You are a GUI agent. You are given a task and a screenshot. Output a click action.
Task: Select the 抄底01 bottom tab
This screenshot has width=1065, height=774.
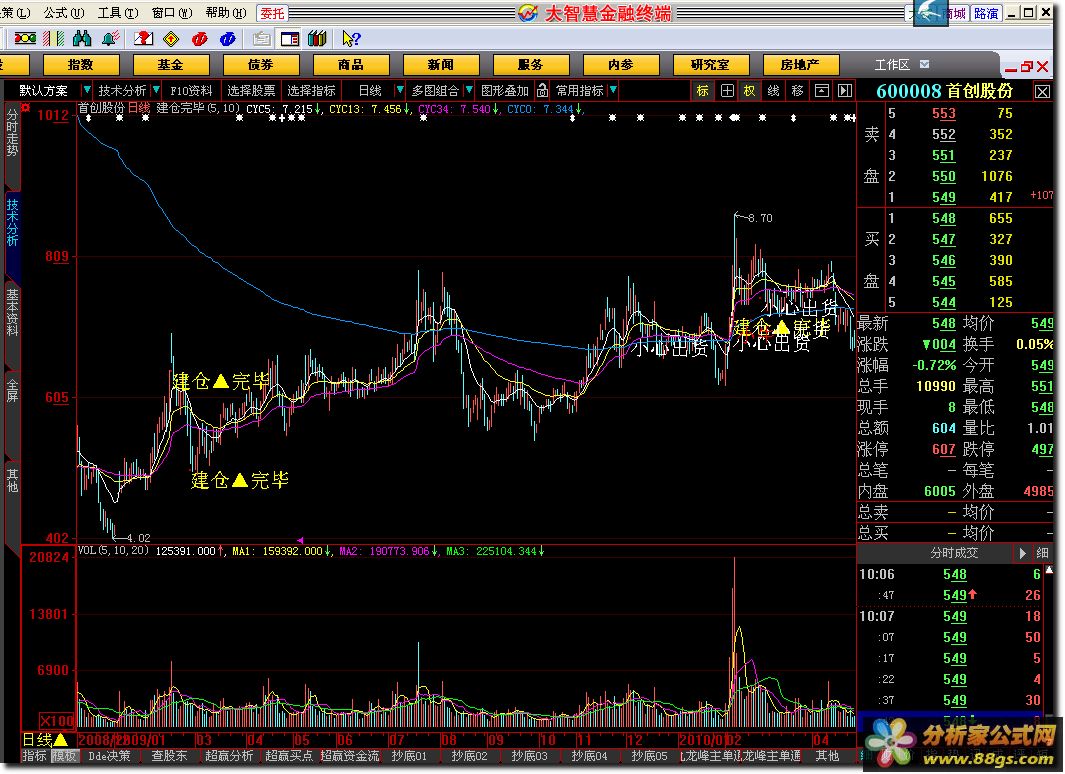[409, 756]
